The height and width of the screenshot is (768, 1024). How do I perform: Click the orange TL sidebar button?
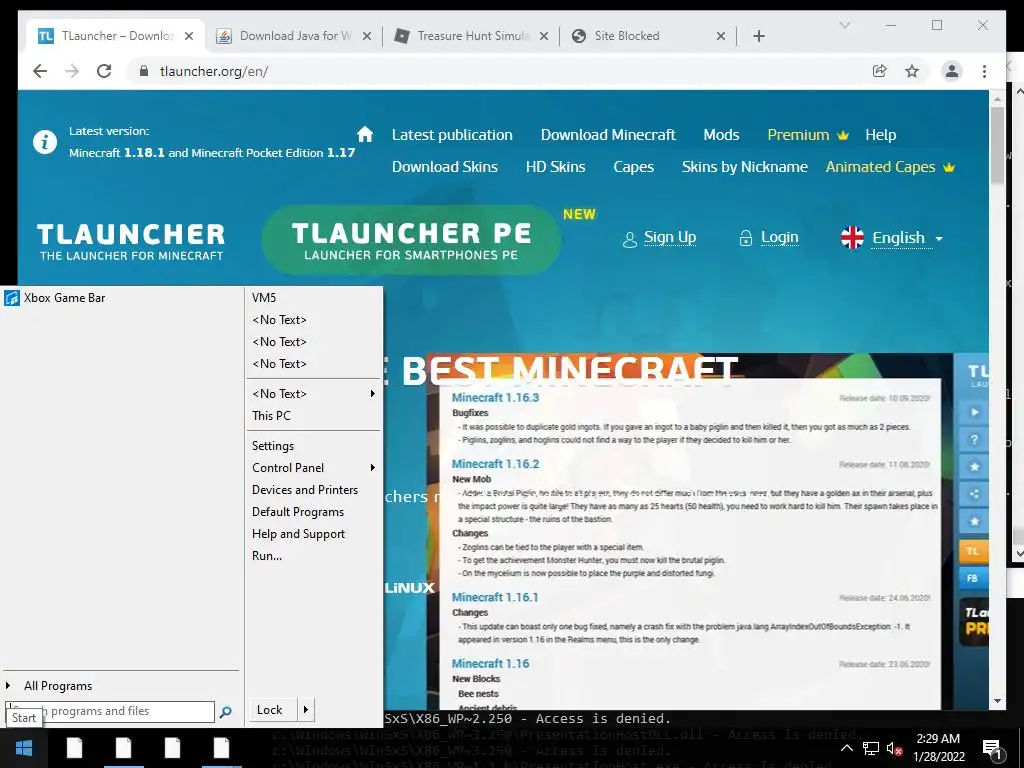click(974, 551)
